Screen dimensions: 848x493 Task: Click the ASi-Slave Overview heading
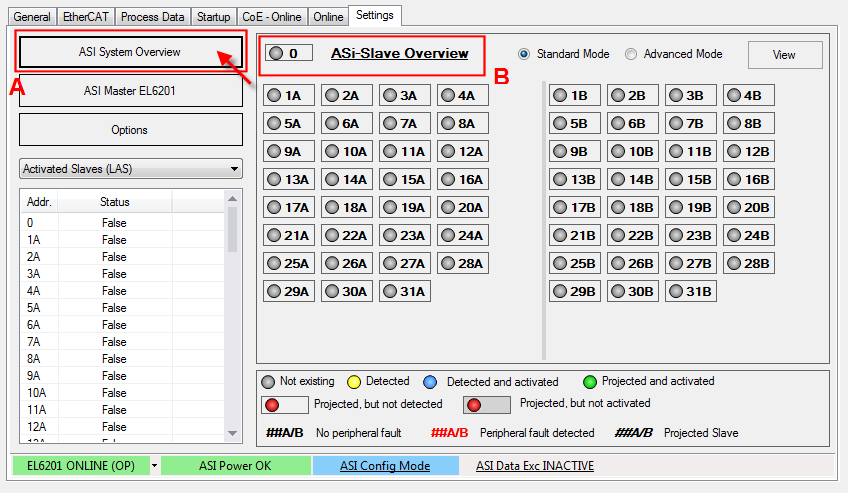tap(400, 53)
